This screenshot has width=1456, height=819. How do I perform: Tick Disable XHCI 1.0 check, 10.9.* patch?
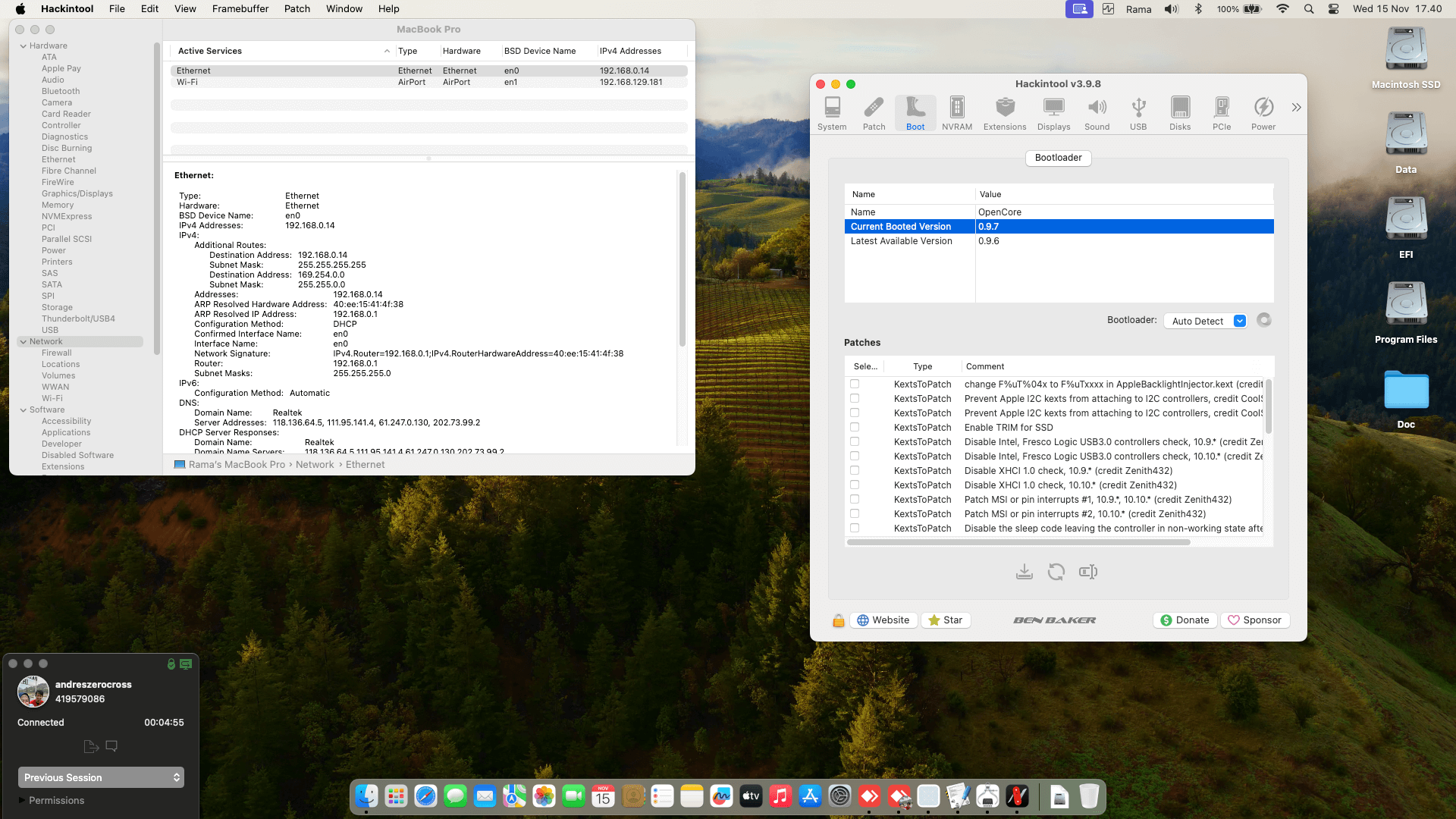pos(855,471)
